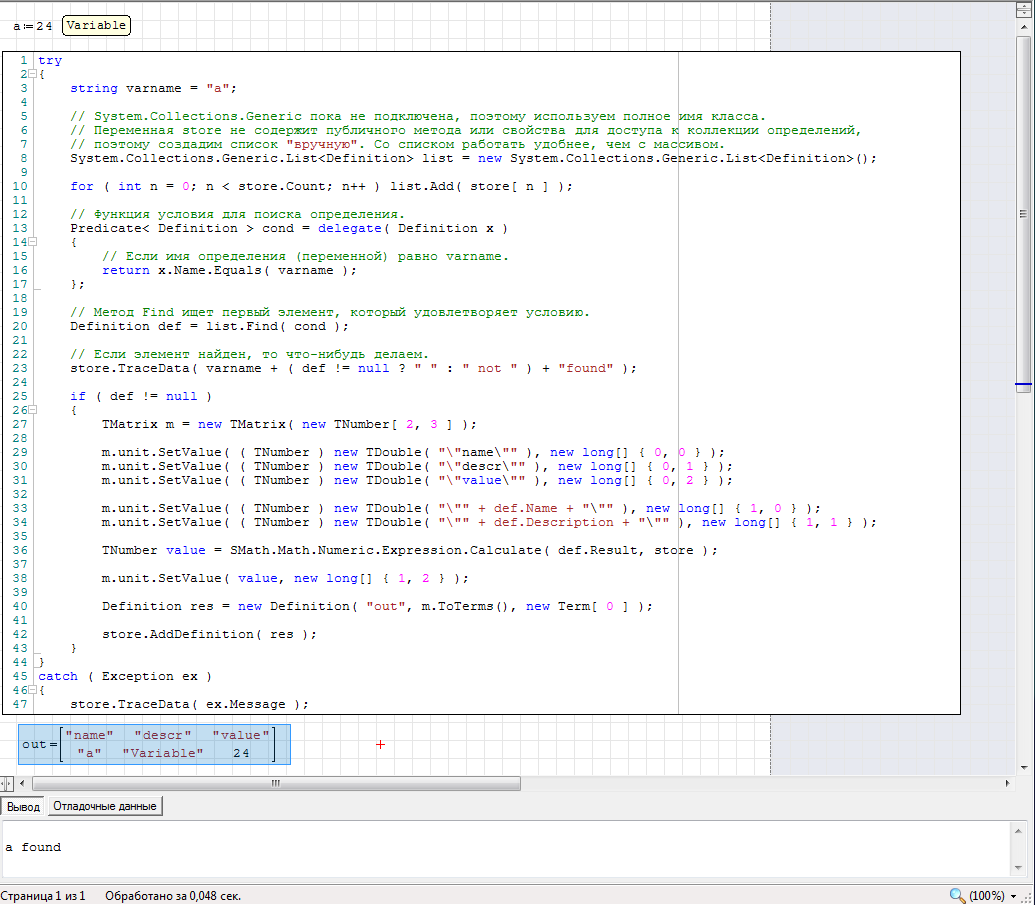Click the a:=24 variable definition

(x=32, y=26)
